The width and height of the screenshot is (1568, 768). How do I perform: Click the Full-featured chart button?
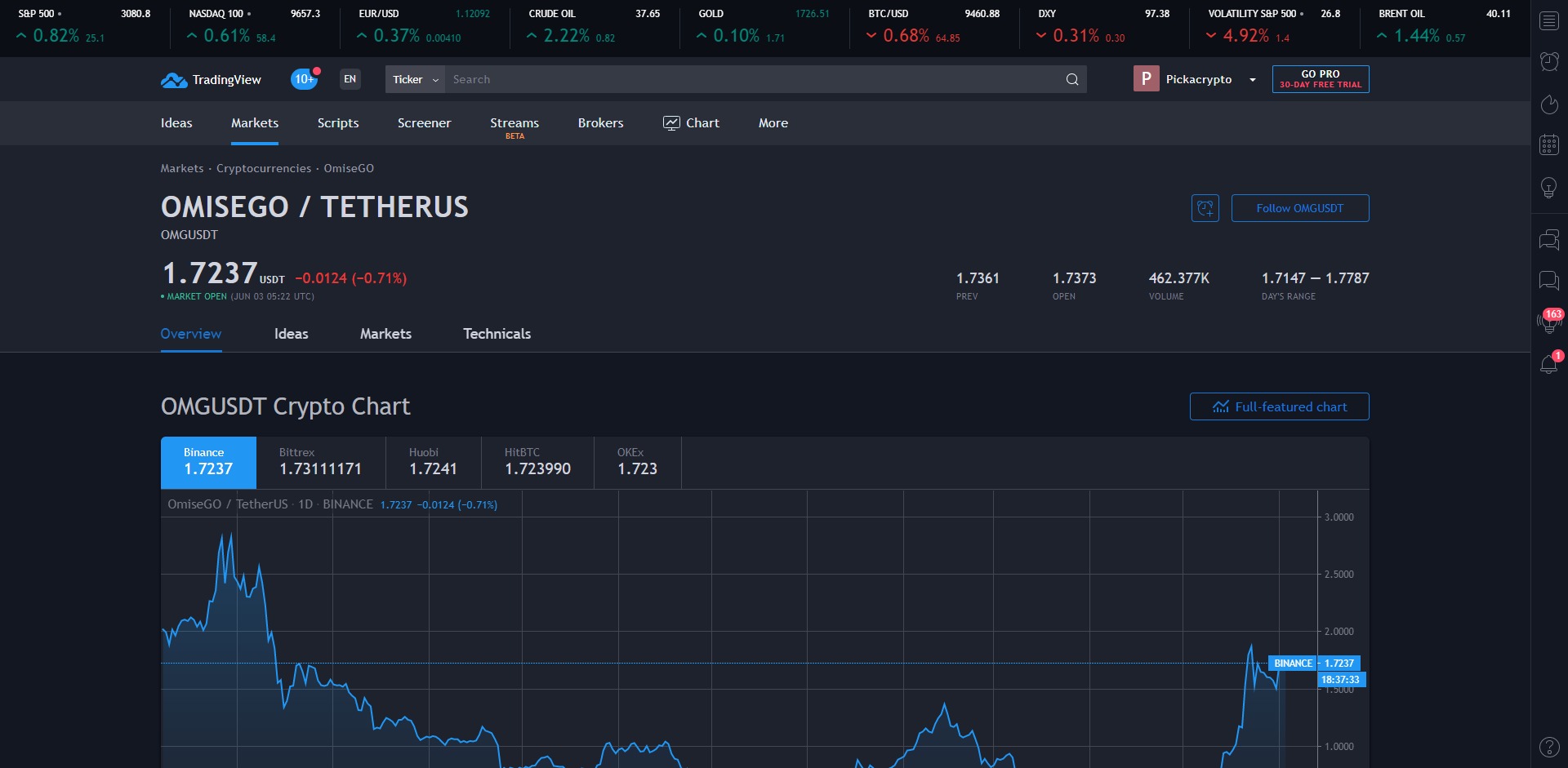(1280, 406)
